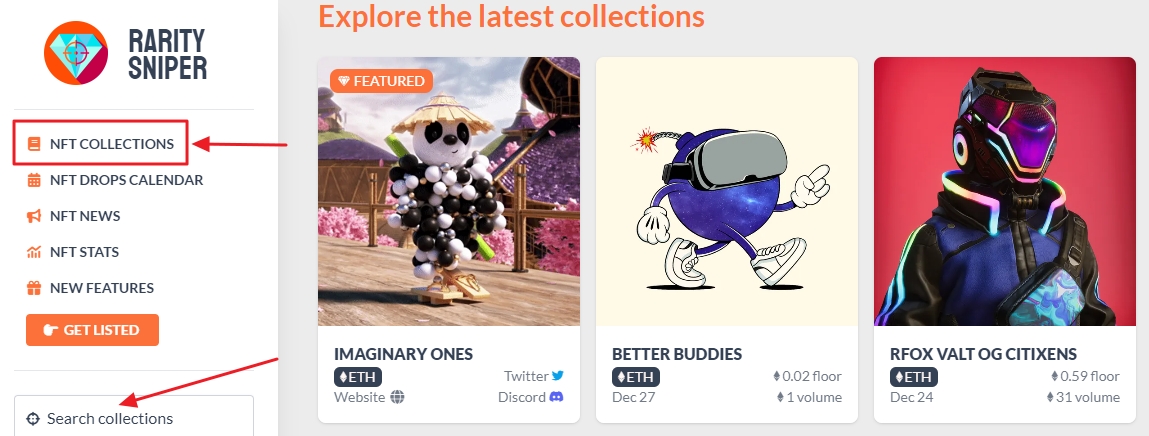1149x436 pixels.
Task: Click the Website globe icon on Imaginary Ones
Action: click(x=397, y=397)
